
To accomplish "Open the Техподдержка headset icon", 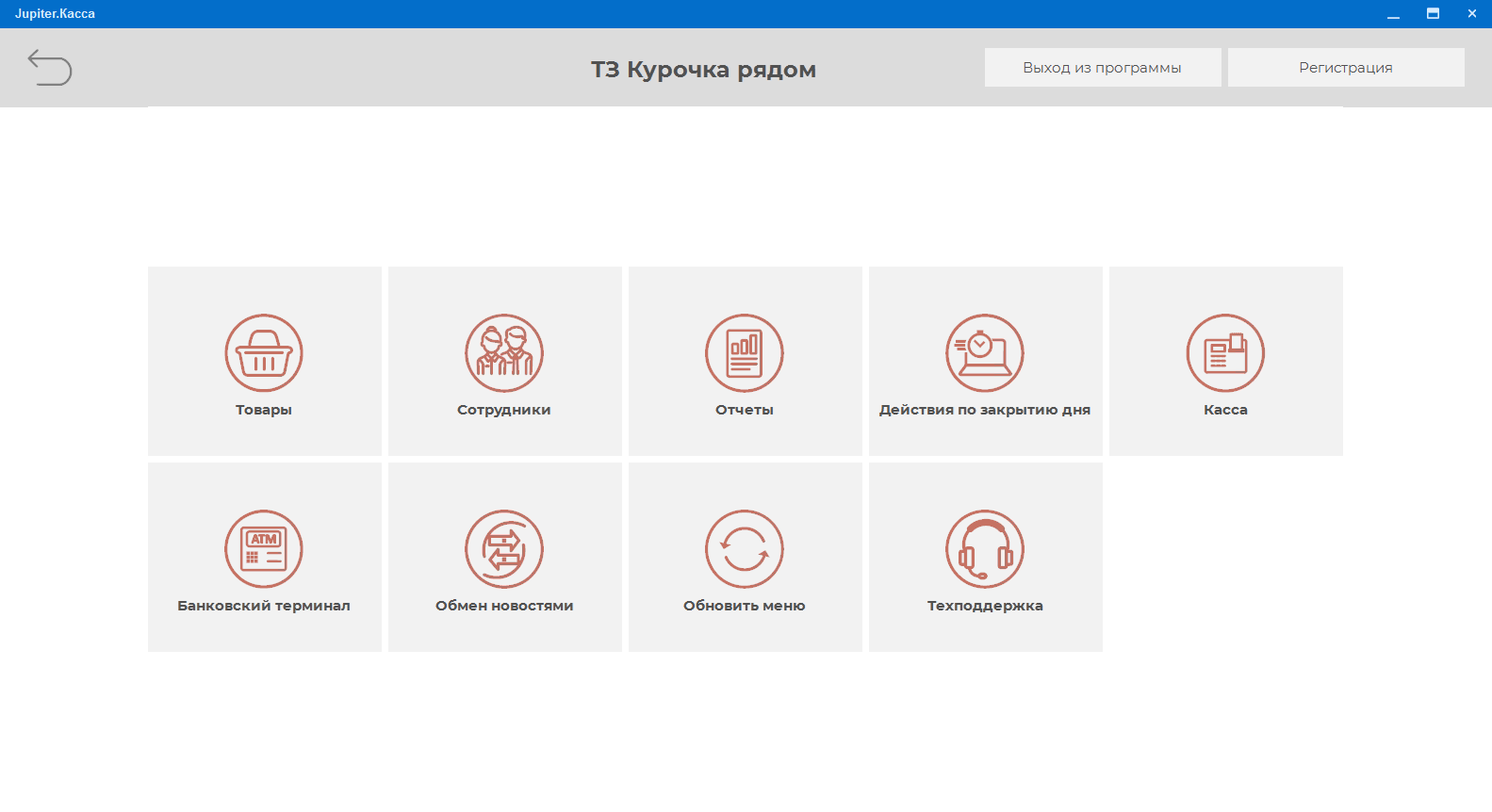I will 985,549.
